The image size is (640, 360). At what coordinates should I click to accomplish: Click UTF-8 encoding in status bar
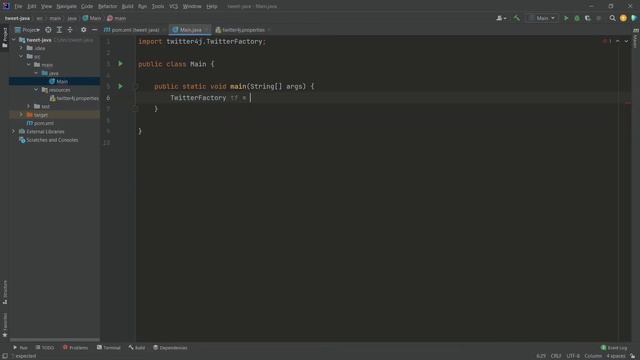573,356
